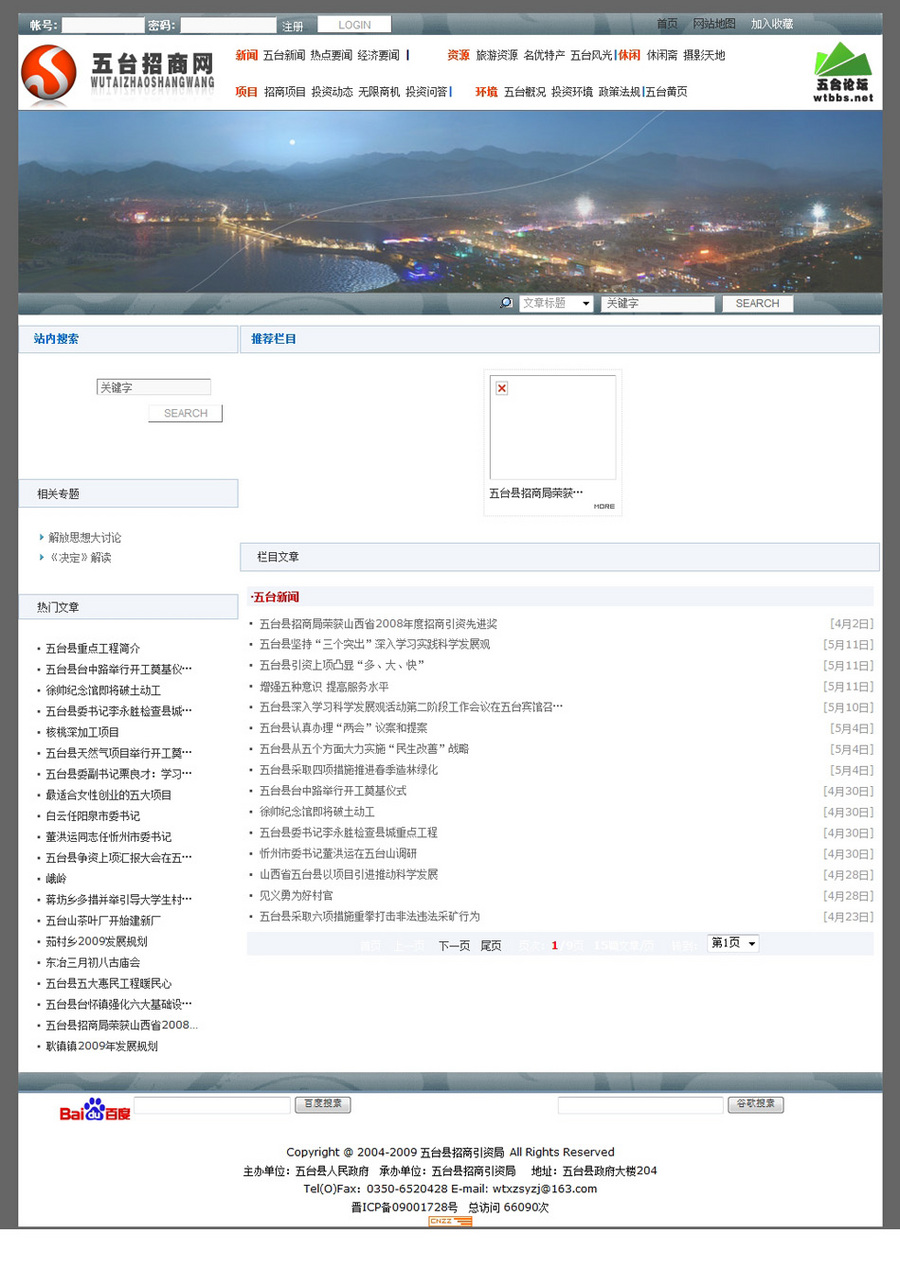The width and height of the screenshot is (900, 1270).
Task: Go to 下一页 next page
Action: (x=454, y=945)
